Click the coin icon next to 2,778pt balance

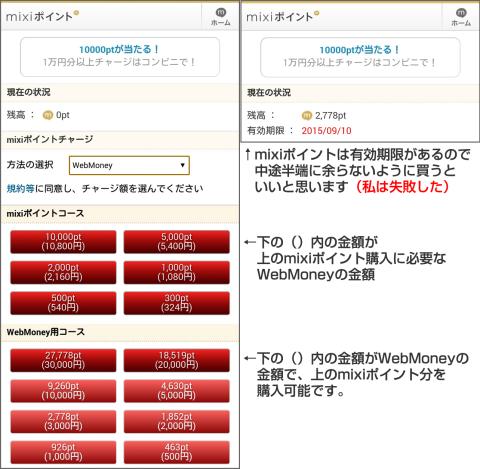[x=307, y=116]
